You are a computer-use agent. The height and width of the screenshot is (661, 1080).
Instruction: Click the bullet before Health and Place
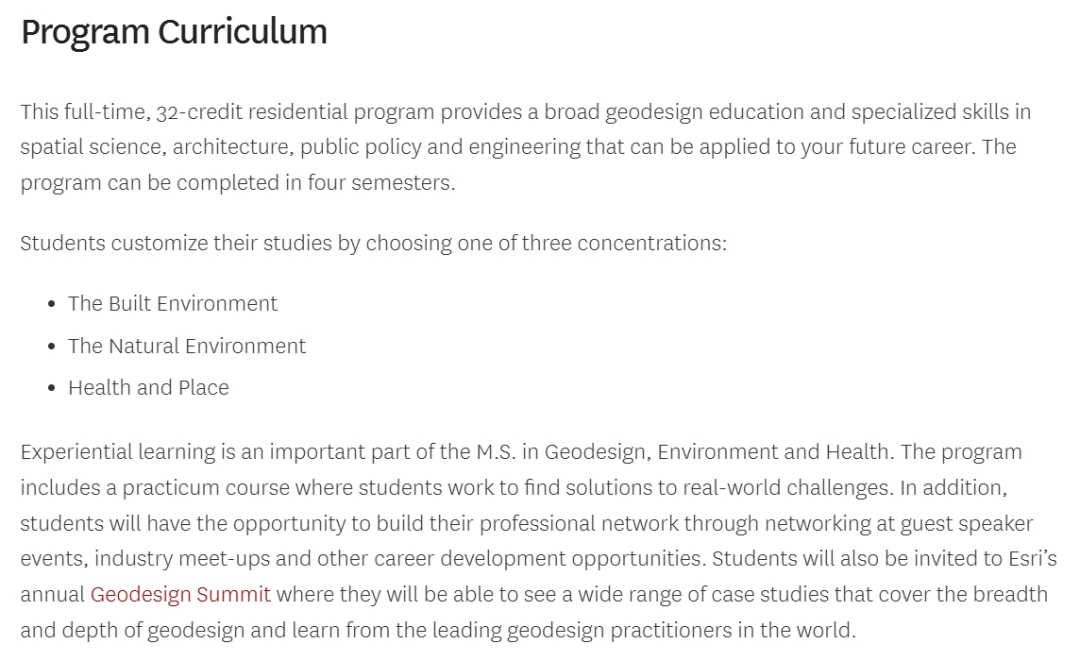[51, 388]
